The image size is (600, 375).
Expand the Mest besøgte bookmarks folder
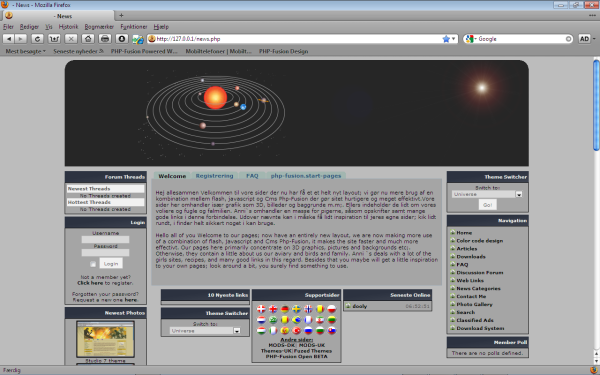click(x=25, y=51)
